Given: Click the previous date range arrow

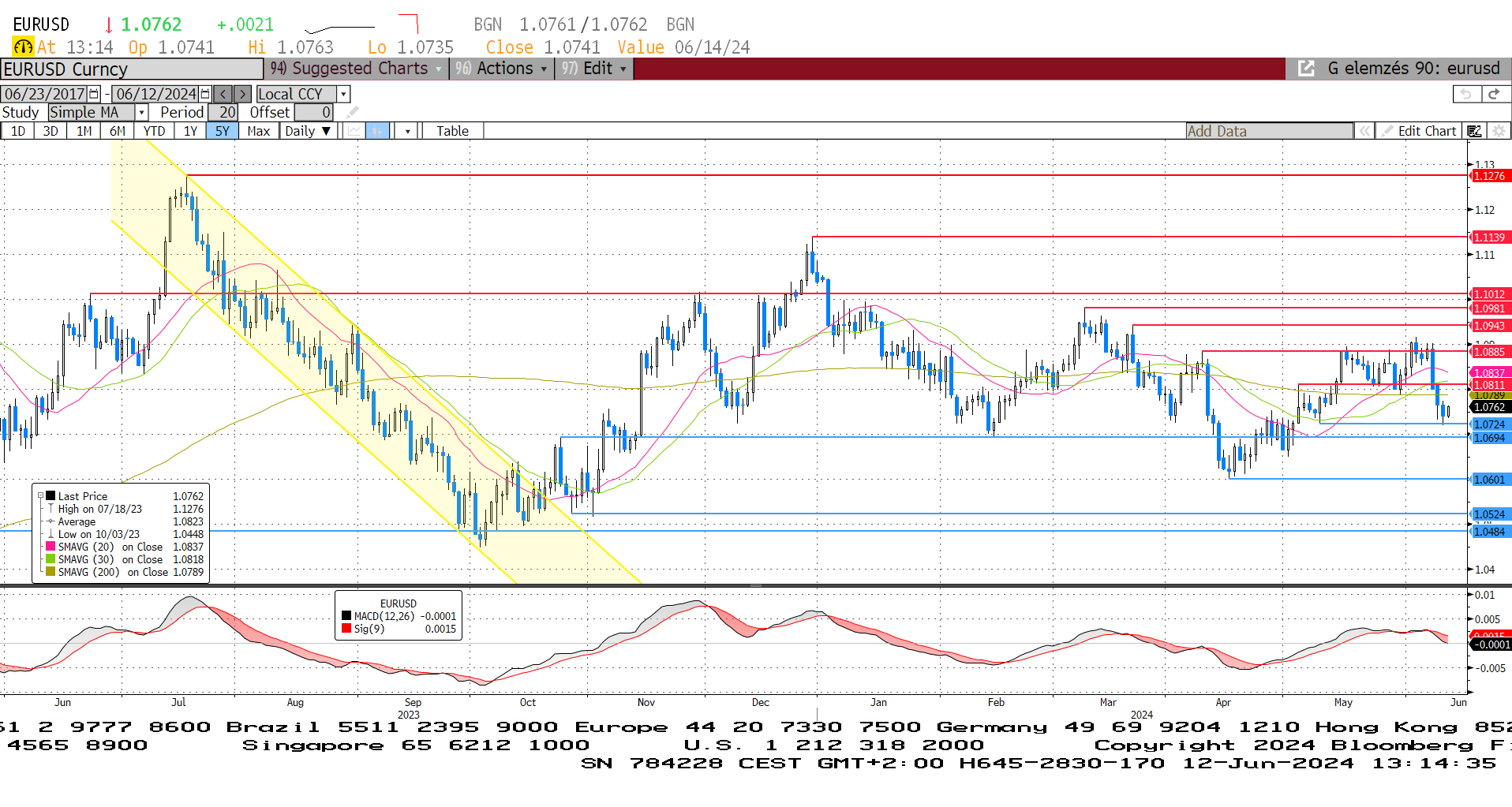Looking at the screenshot, I should pos(223,94).
